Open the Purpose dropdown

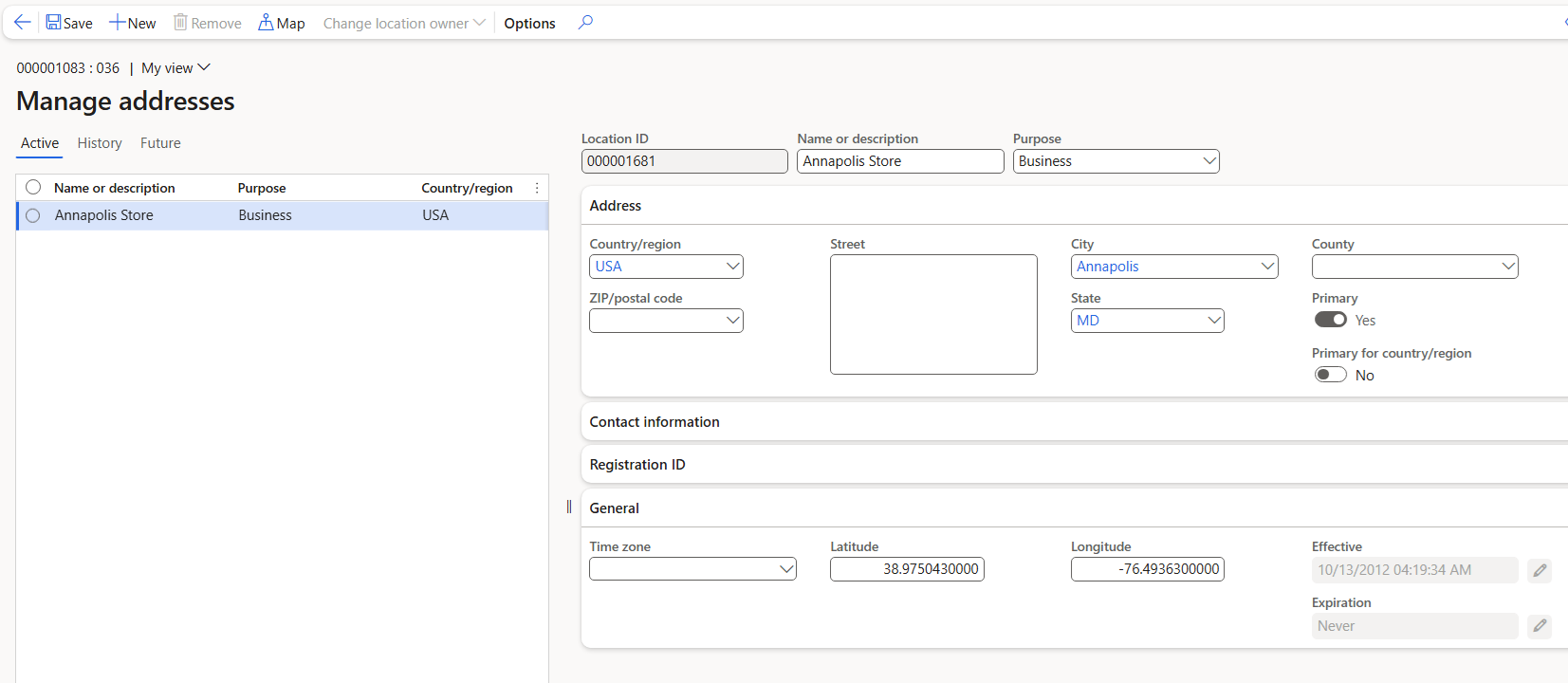[1209, 161]
